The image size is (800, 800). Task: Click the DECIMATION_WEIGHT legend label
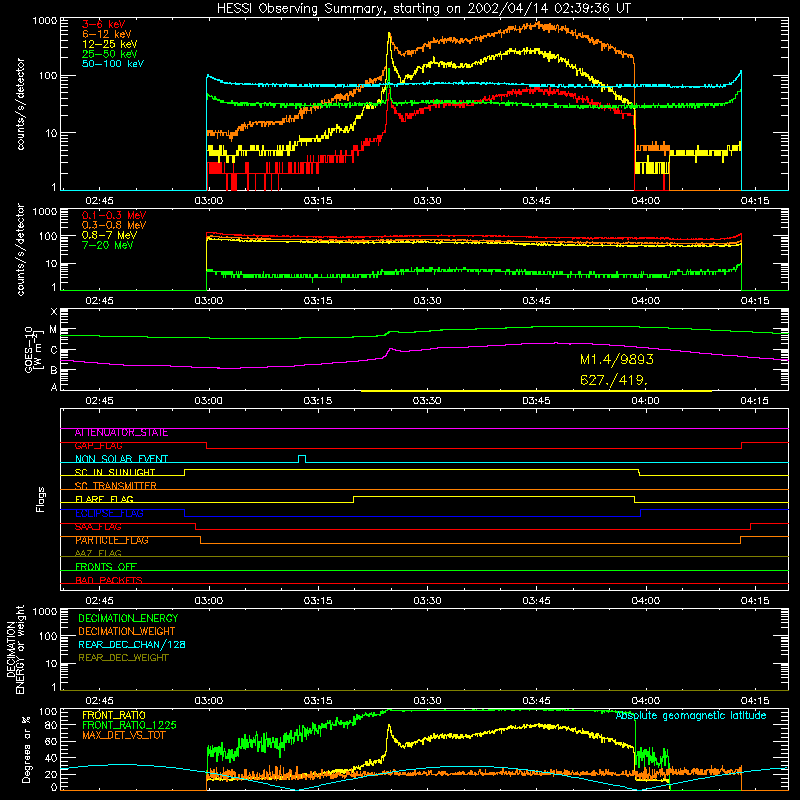127,631
